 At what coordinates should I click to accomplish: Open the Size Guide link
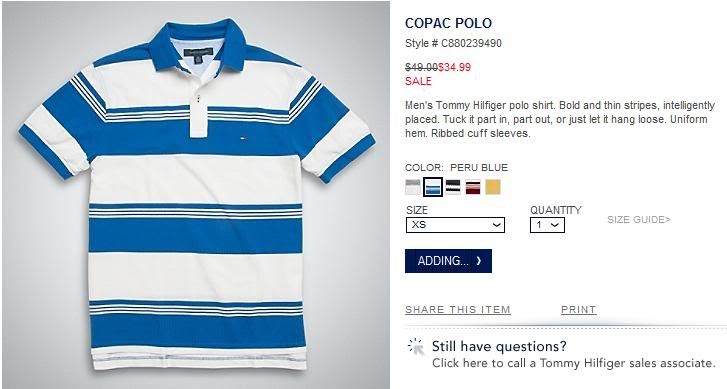pyautogui.click(x=639, y=219)
